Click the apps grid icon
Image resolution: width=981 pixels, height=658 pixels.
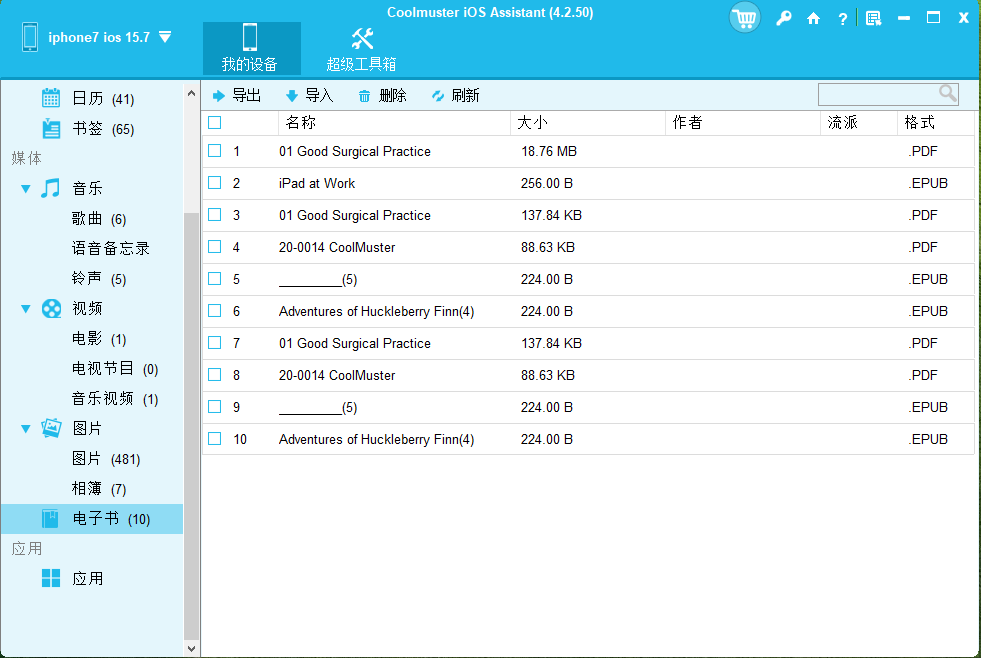pyautogui.click(x=51, y=578)
